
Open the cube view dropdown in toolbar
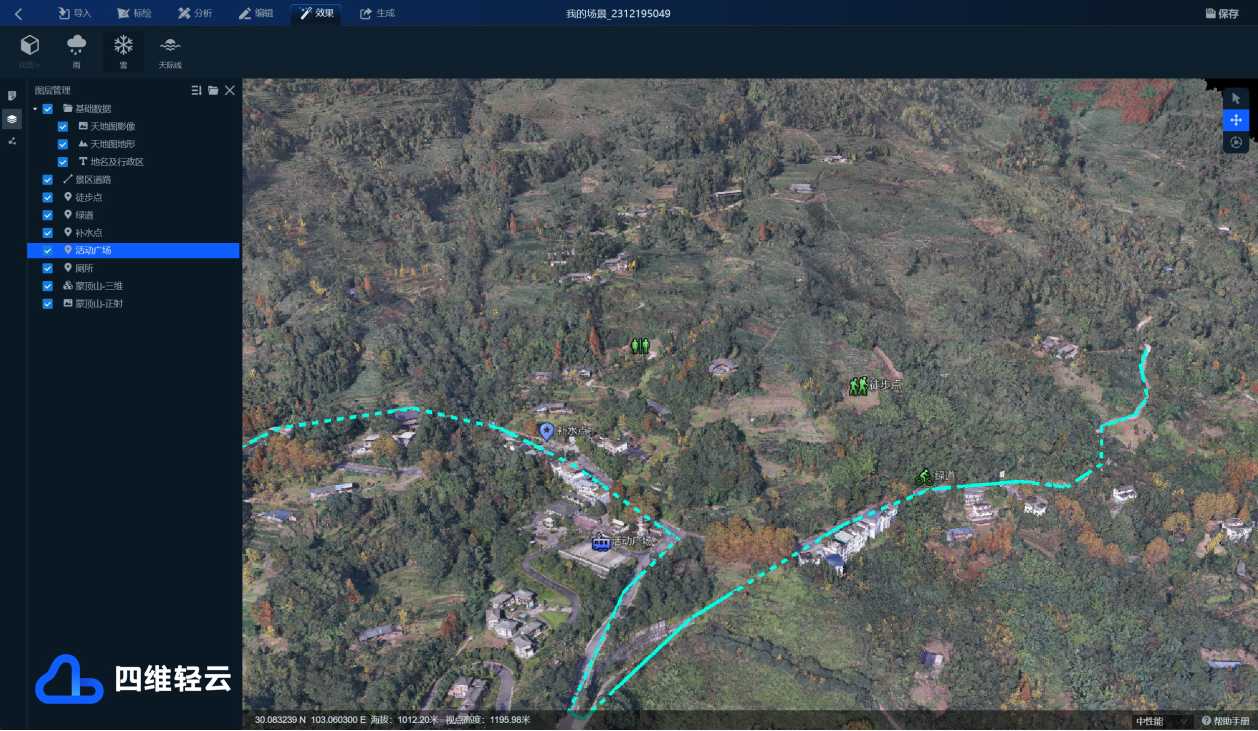[30, 51]
